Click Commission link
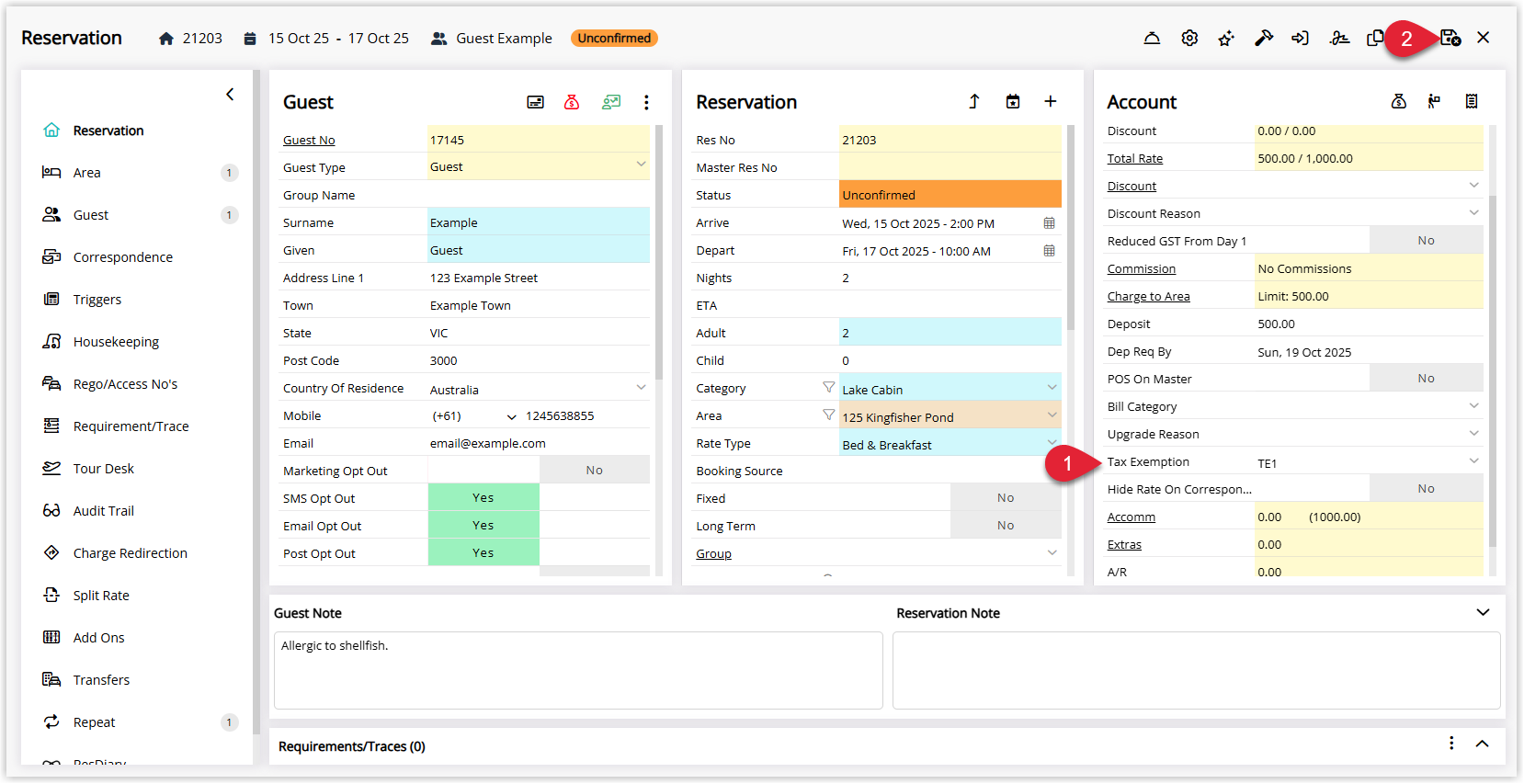The width and height of the screenshot is (1524, 784). tap(1141, 268)
